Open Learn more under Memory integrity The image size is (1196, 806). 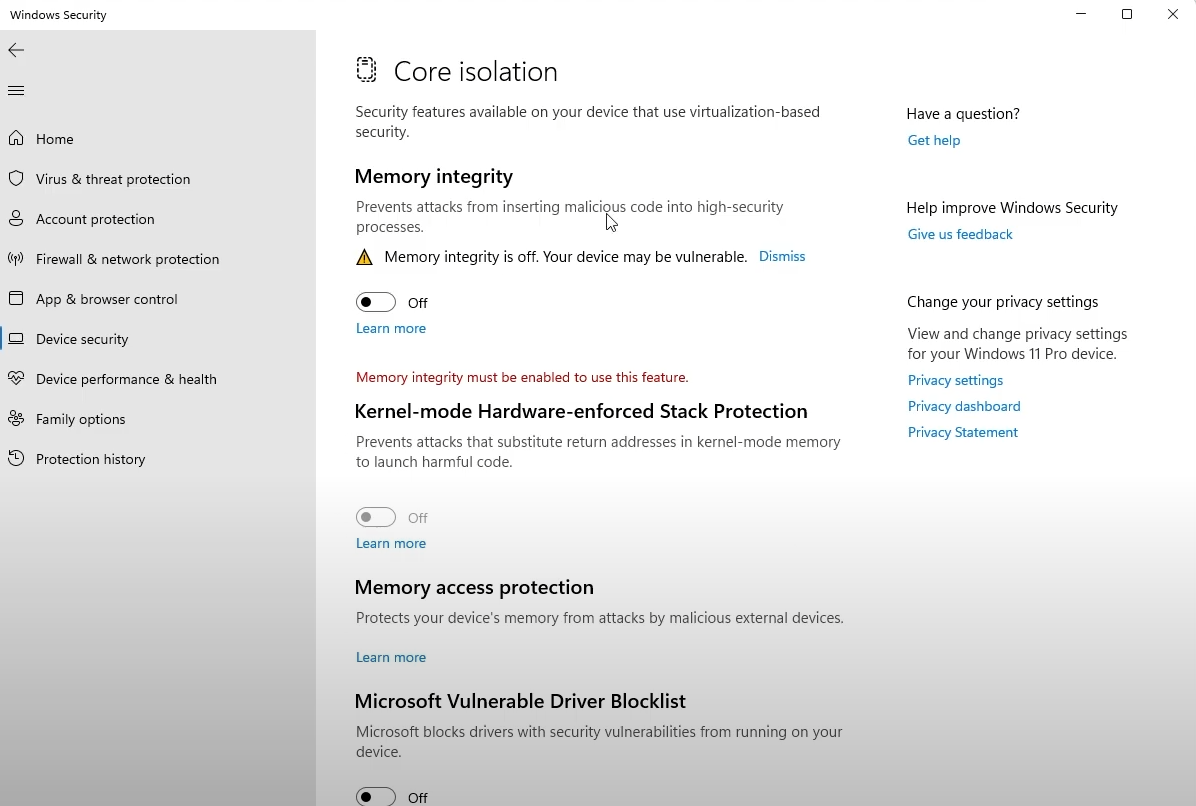point(391,329)
